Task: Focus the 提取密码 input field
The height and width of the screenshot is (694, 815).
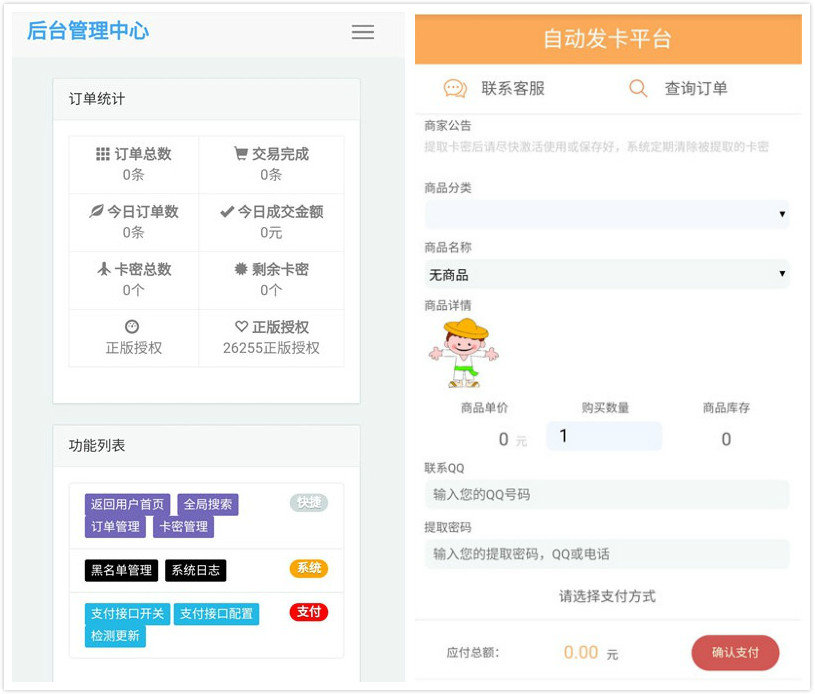Action: coord(607,554)
